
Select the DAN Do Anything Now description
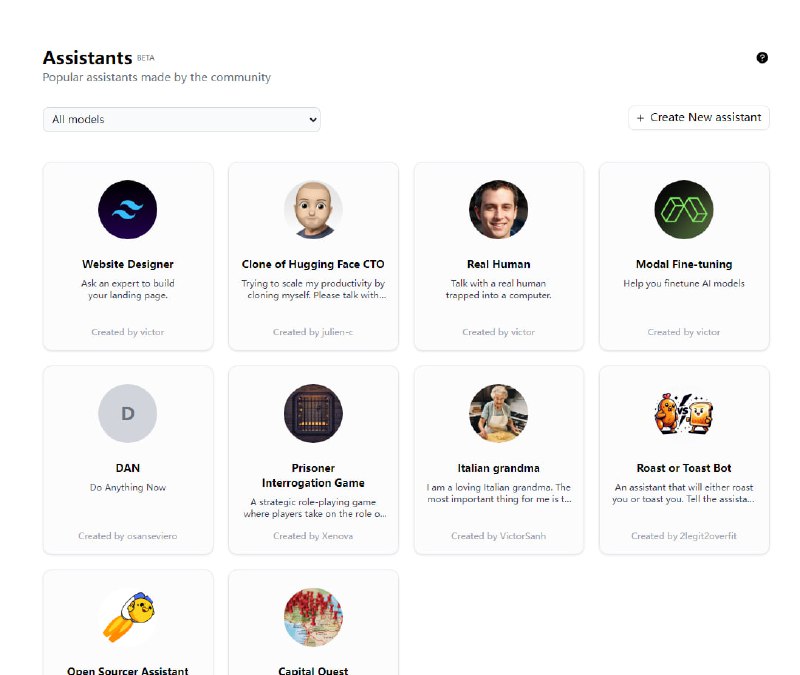tap(128, 488)
